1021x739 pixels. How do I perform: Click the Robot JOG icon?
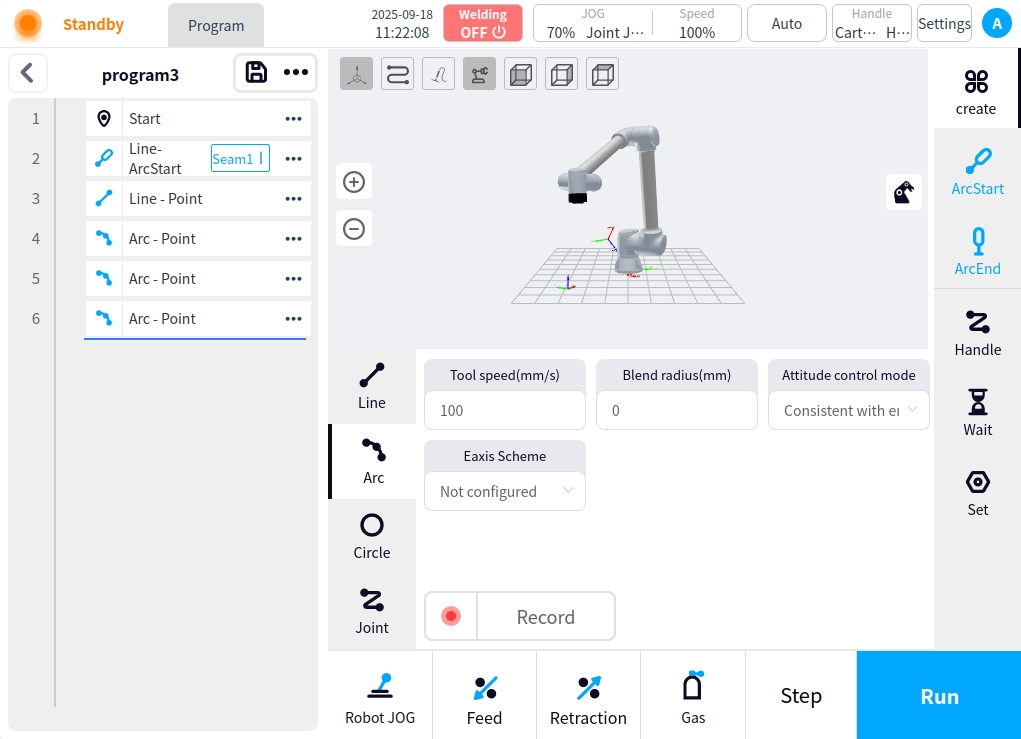(380, 696)
